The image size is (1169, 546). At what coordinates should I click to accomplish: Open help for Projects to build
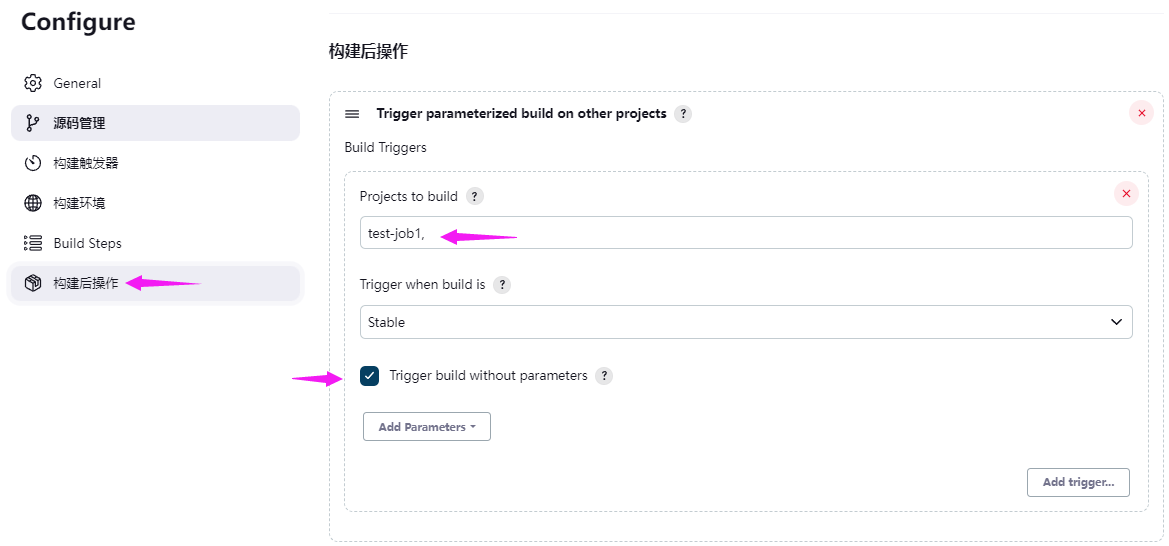(x=475, y=196)
